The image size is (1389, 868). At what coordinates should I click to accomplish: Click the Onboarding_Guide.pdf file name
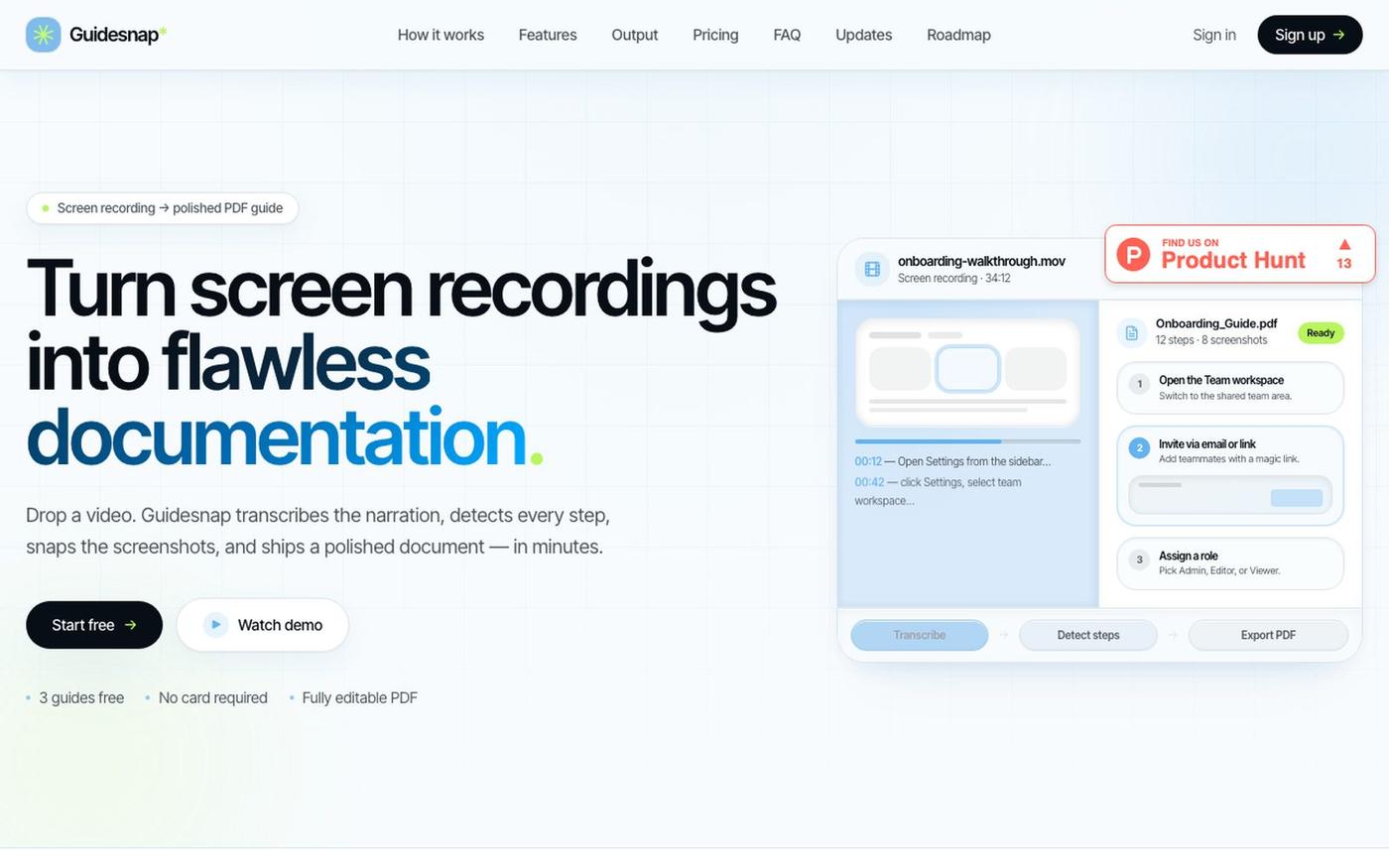point(1216,323)
